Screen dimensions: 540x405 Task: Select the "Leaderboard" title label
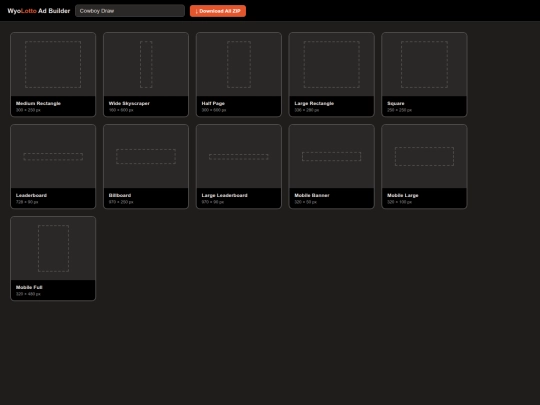[x=31, y=195]
